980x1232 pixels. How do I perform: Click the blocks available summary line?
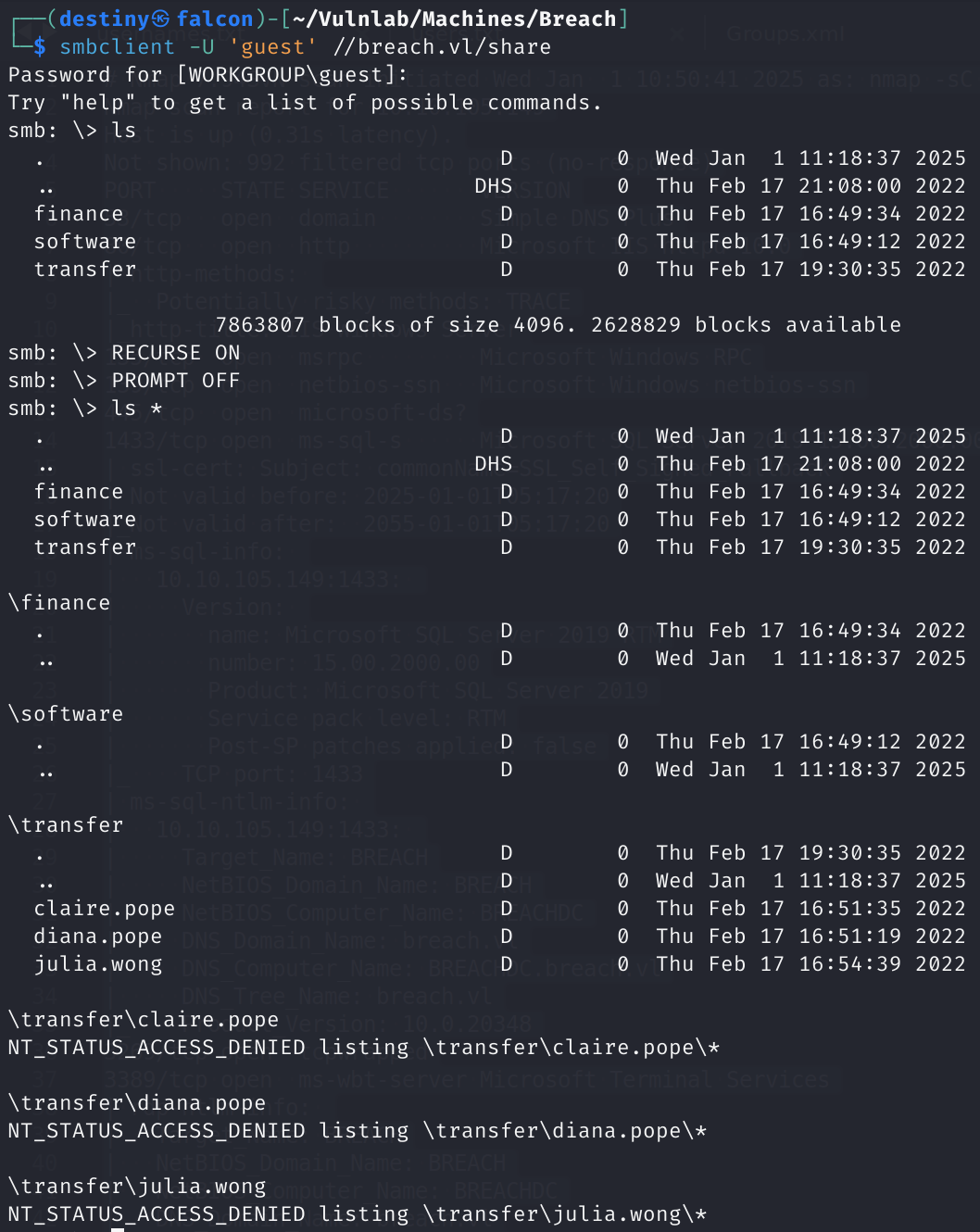tap(558, 325)
